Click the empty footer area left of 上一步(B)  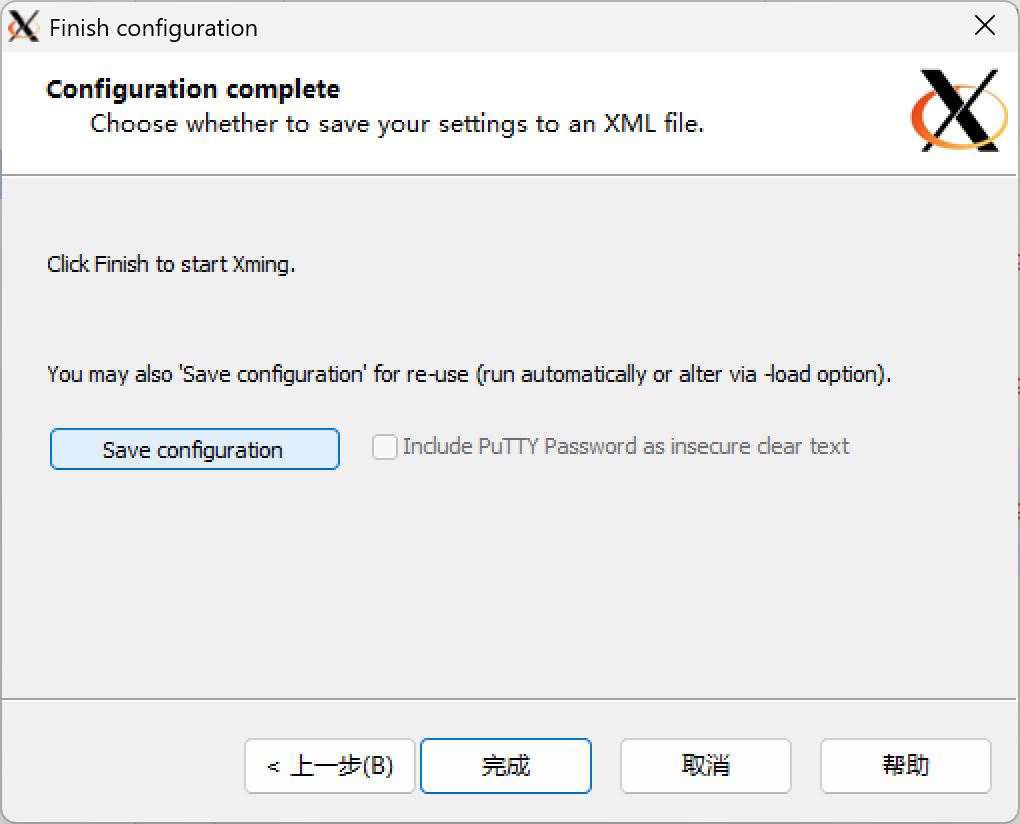[x=120, y=766]
